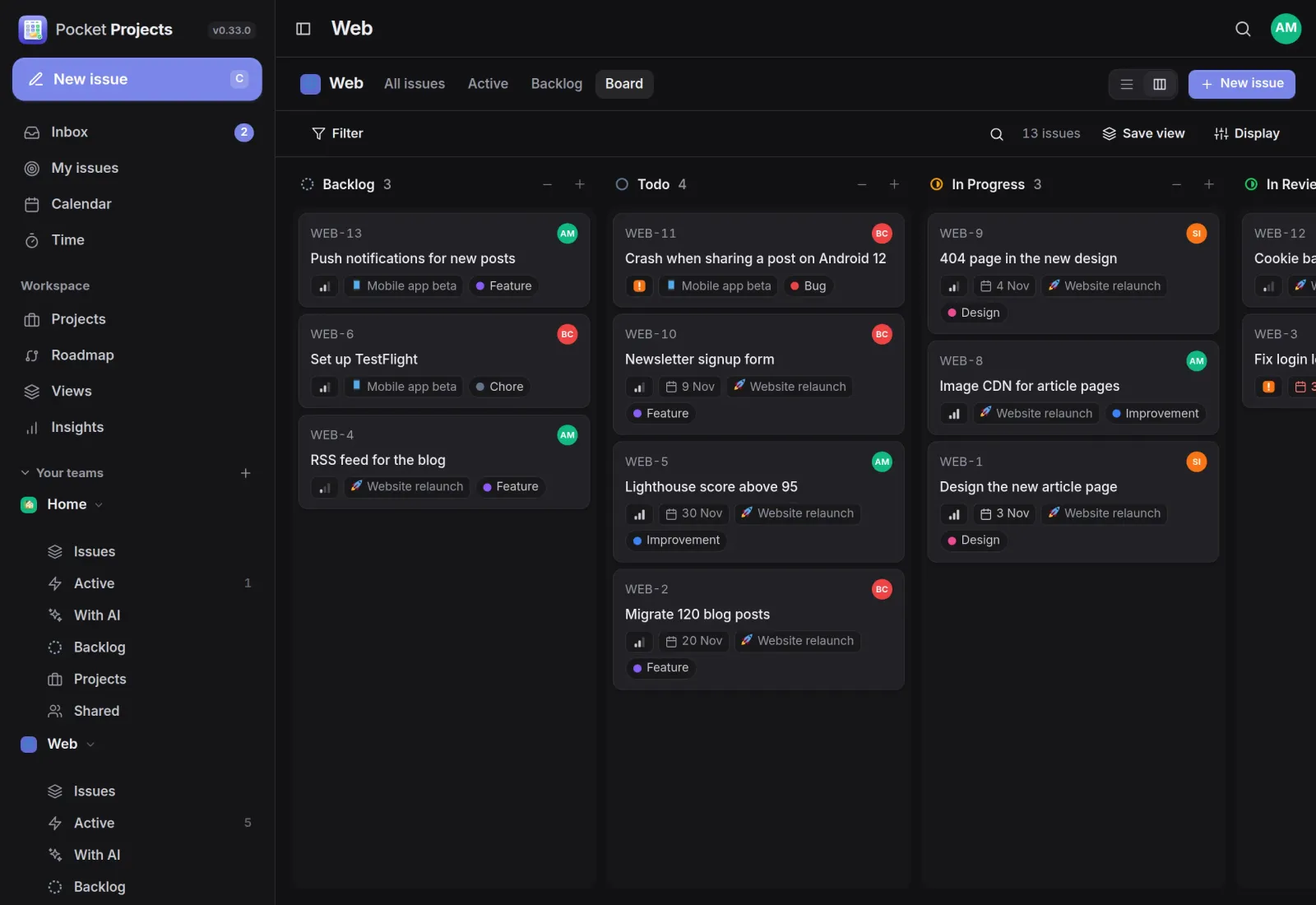The width and height of the screenshot is (1316, 905).
Task: Switch to Backlog tab in header
Action: pyautogui.click(x=557, y=84)
